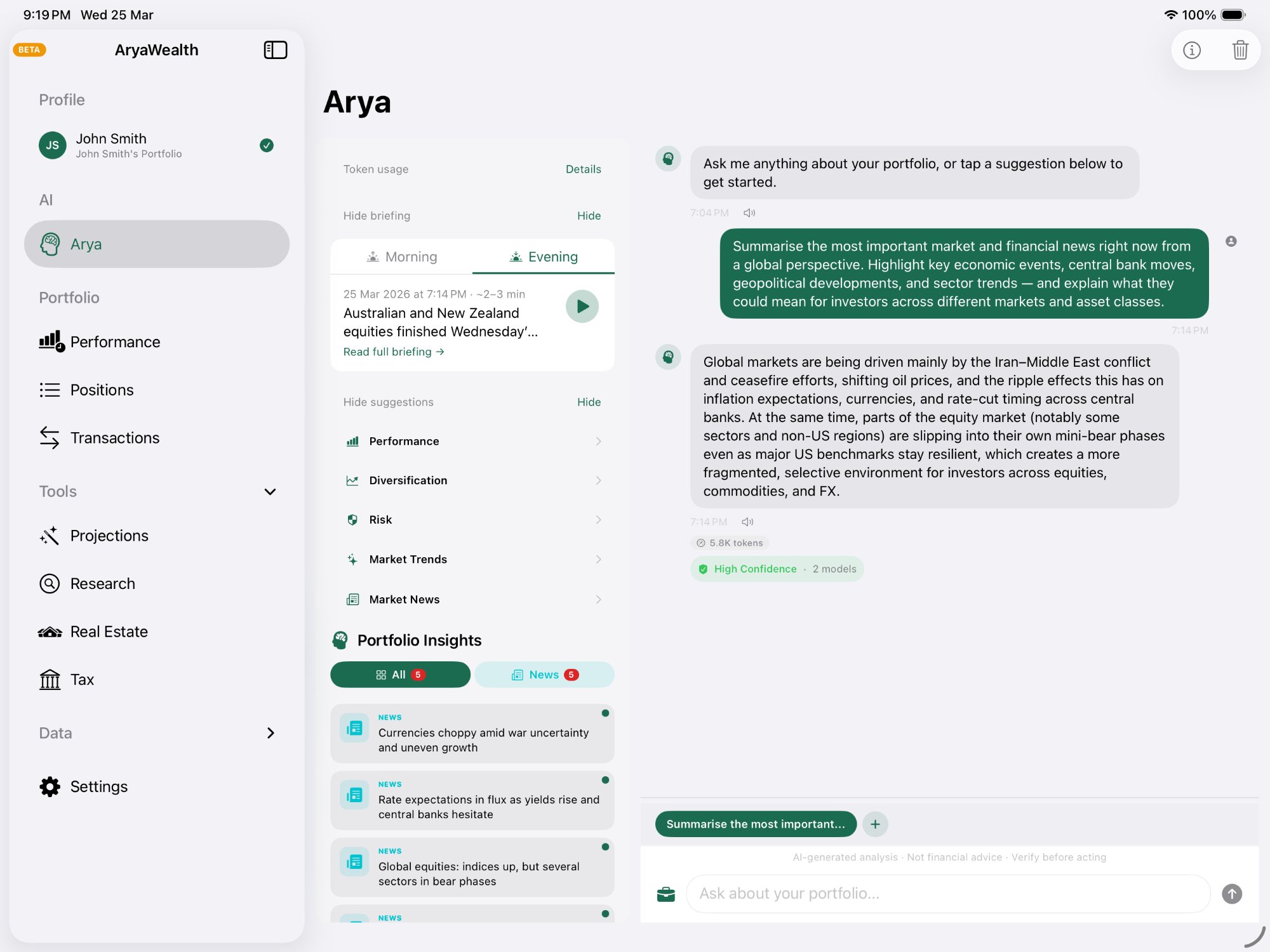Open the Tax tool

pyautogui.click(x=82, y=679)
